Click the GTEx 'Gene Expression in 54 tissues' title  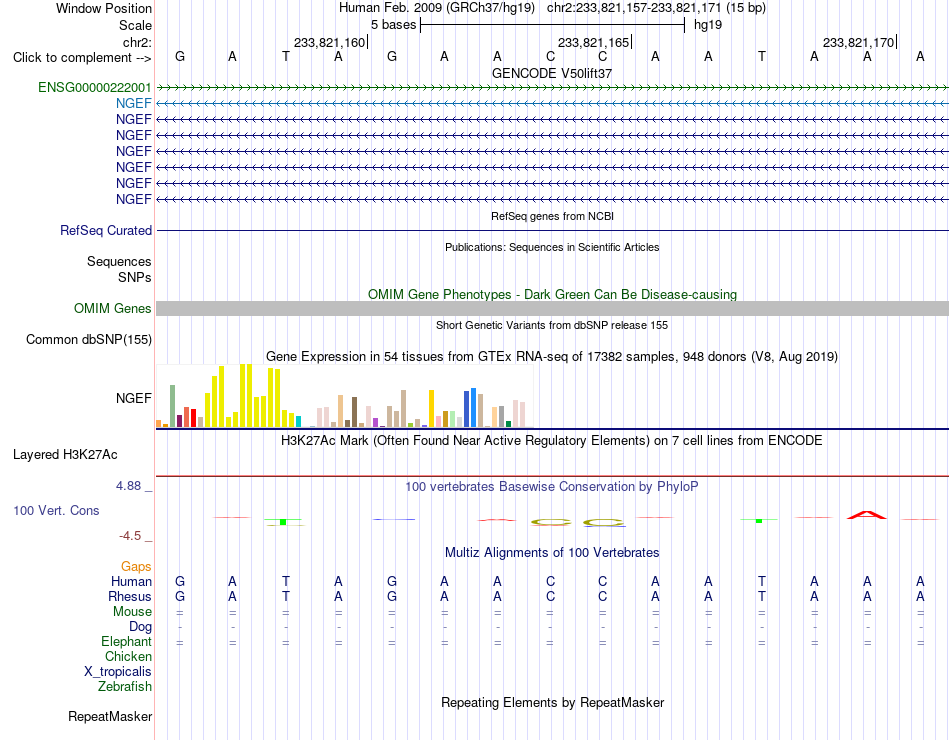(552, 356)
